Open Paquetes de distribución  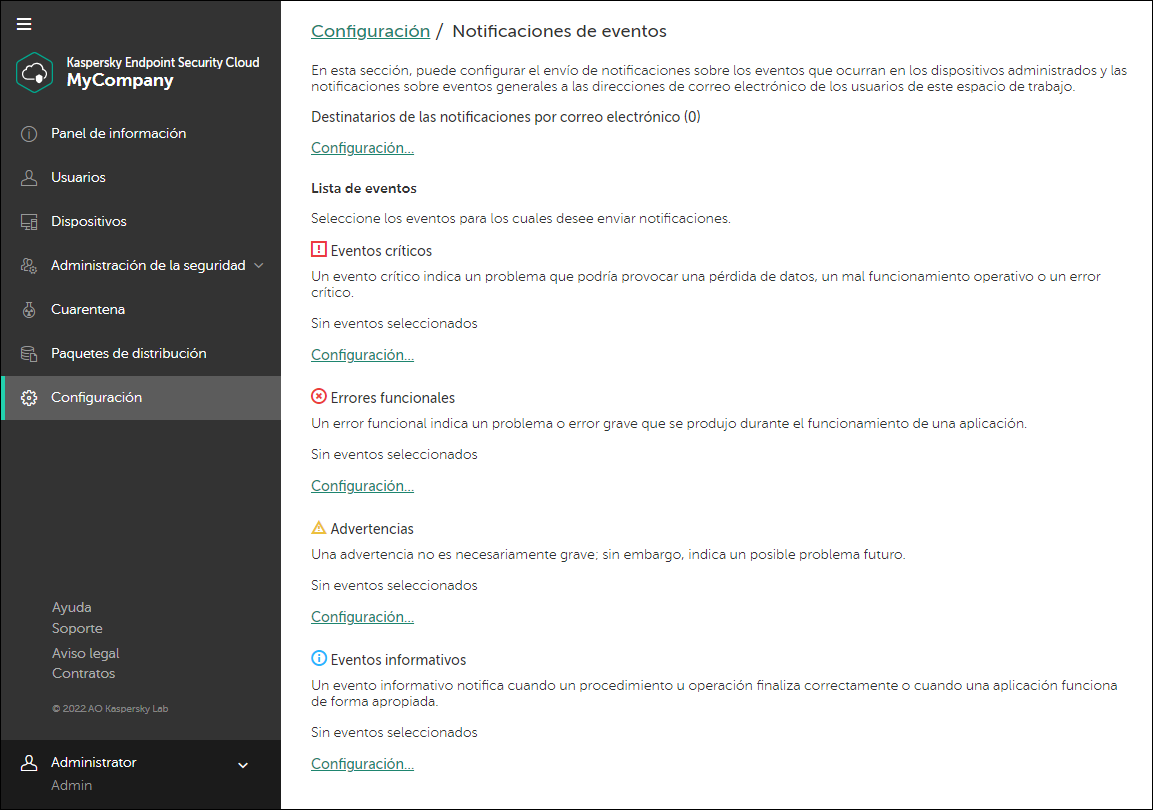click(x=141, y=354)
